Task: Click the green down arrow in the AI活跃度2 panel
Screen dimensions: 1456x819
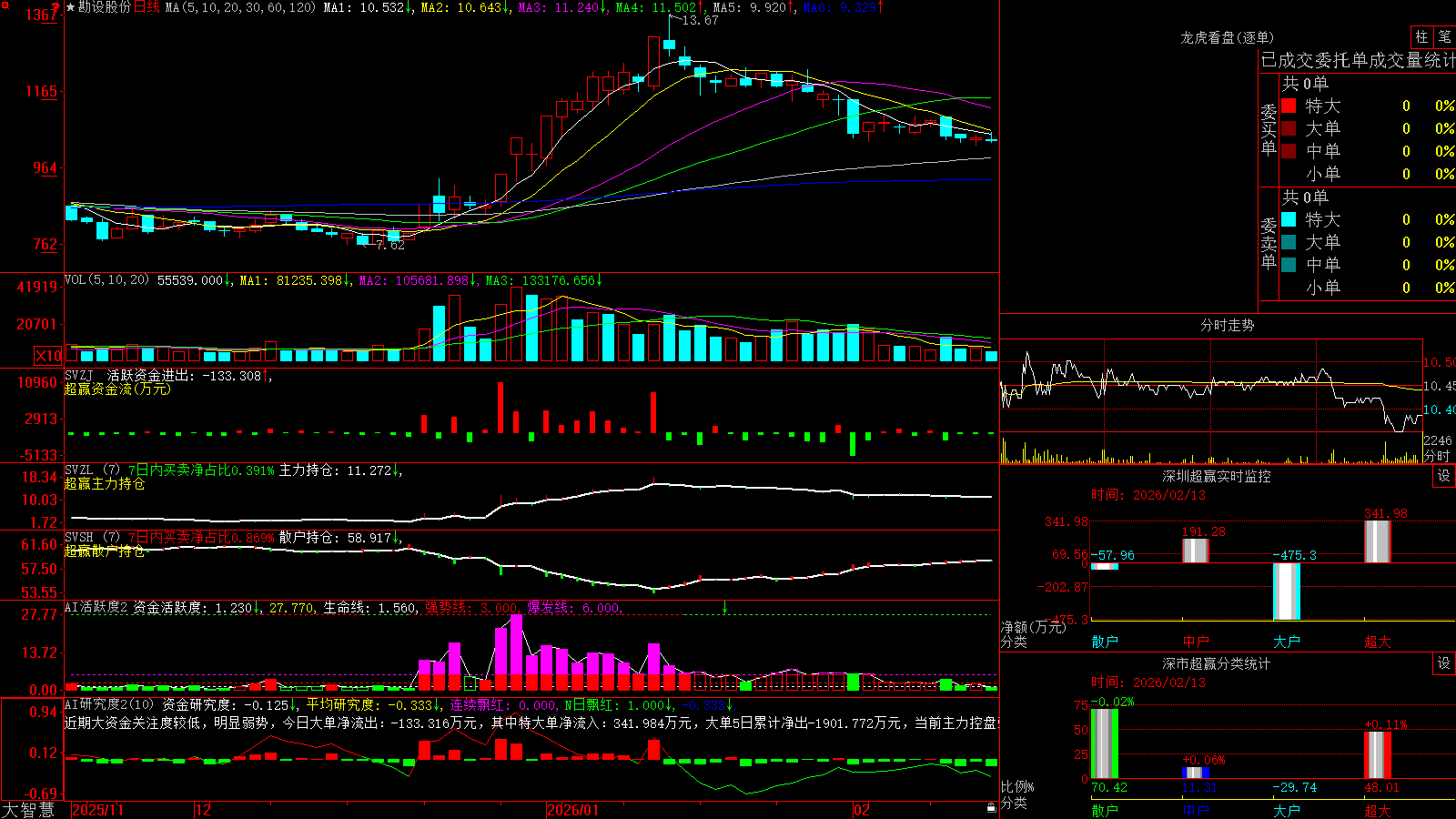Action: coord(724,607)
